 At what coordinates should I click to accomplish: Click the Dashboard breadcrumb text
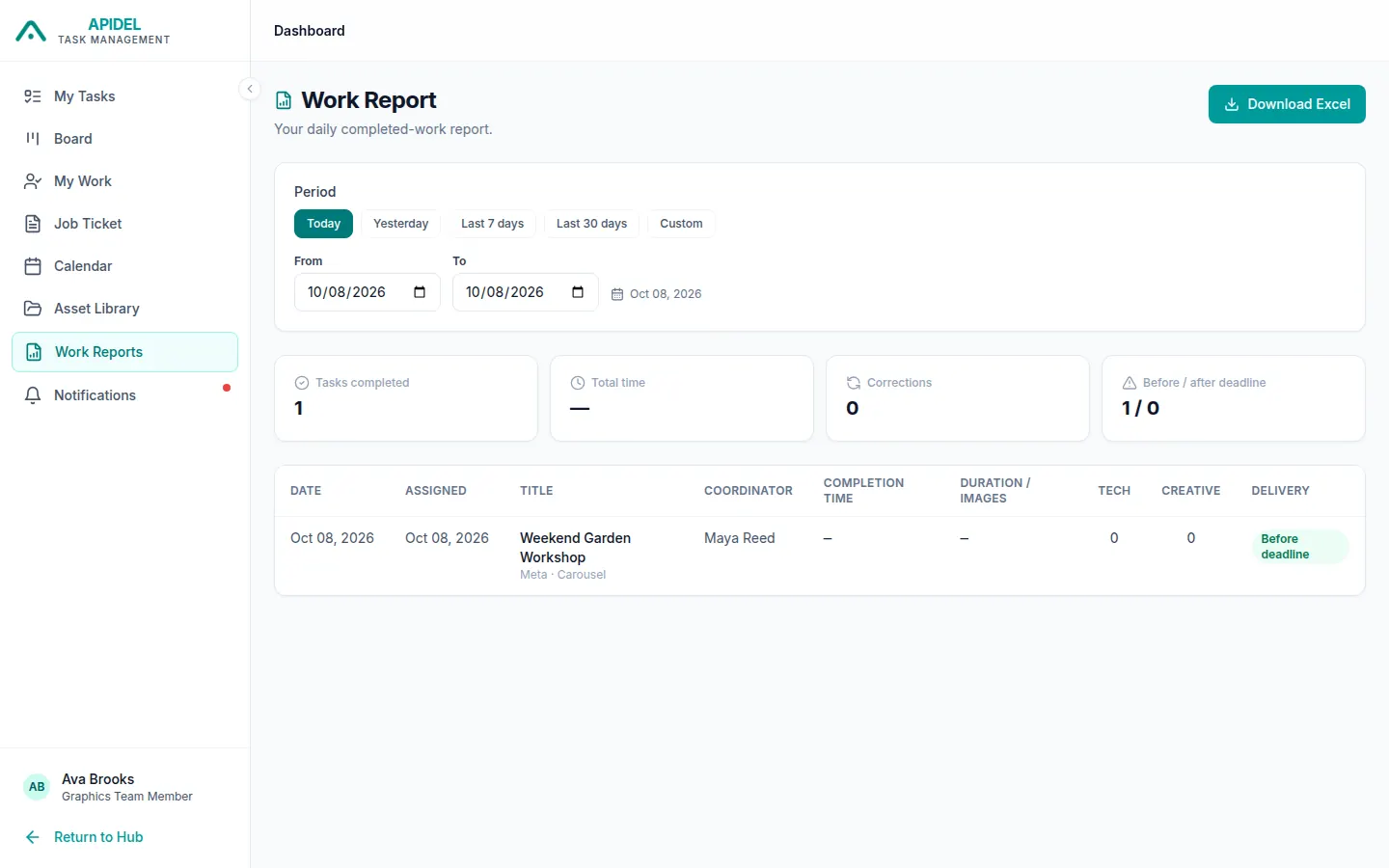pyautogui.click(x=310, y=31)
